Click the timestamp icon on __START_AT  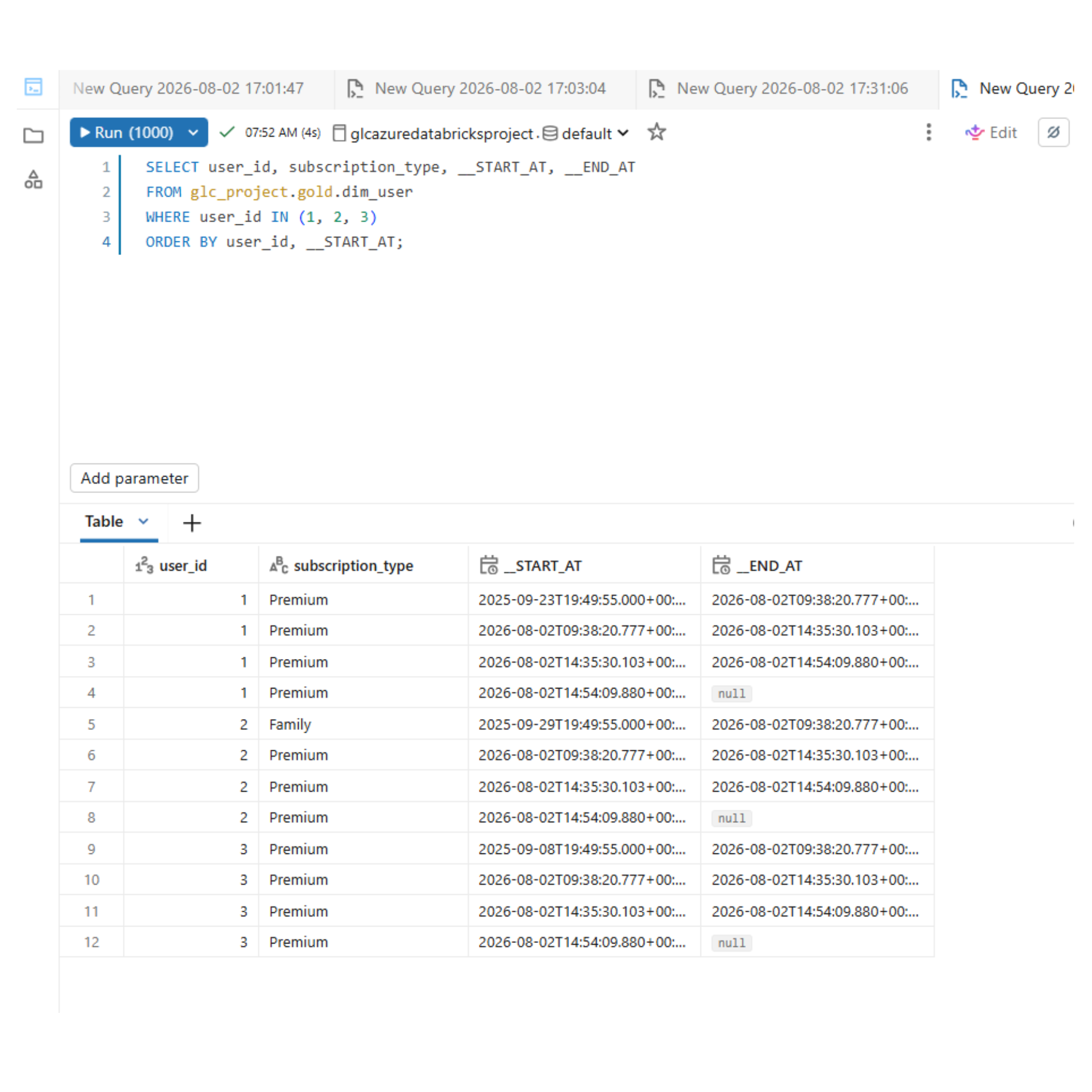489,565
